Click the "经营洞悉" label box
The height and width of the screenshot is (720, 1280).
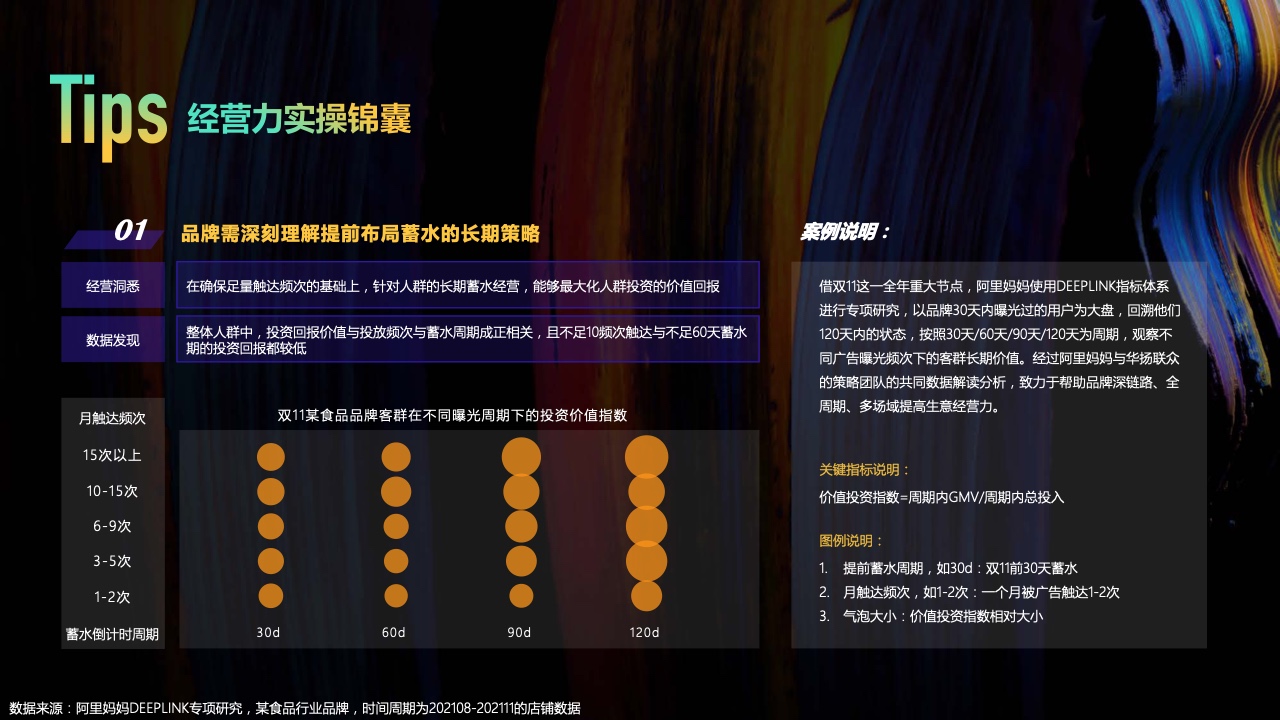pos(113,286)
